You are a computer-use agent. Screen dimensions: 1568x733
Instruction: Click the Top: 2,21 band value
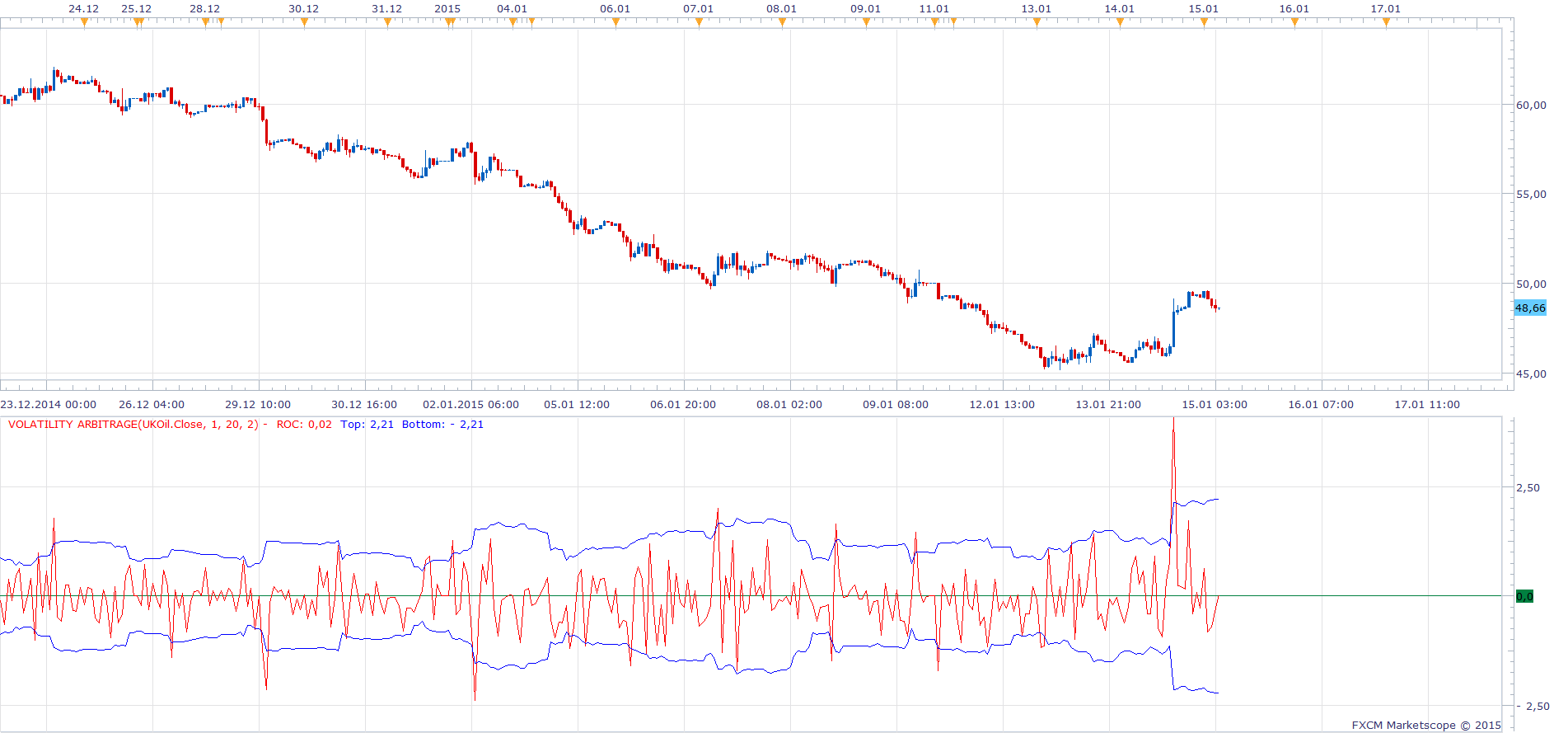(x=367, y=425)
